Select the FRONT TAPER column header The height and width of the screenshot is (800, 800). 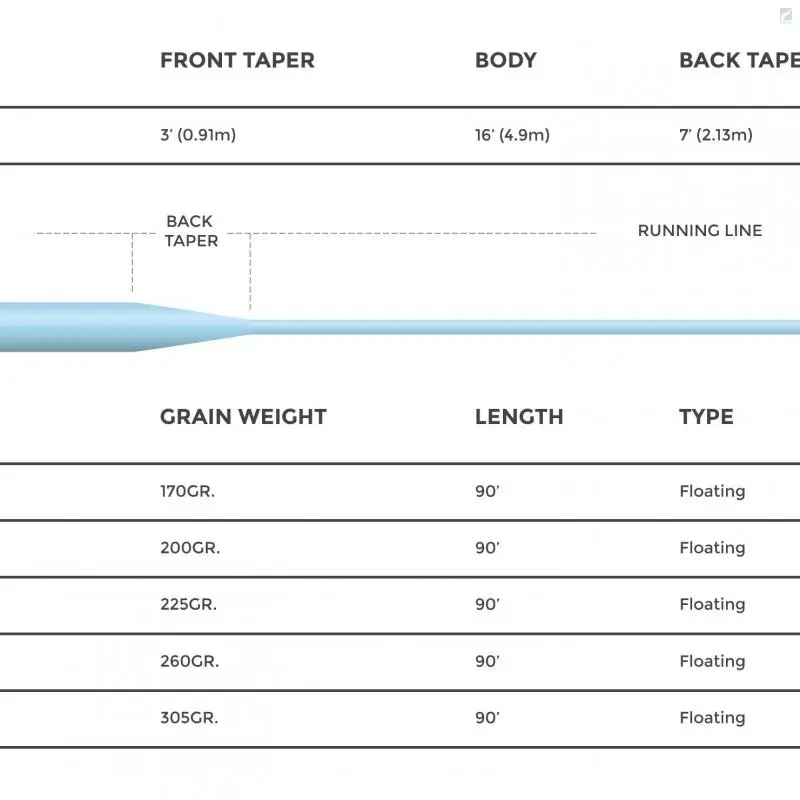point(237,60)
